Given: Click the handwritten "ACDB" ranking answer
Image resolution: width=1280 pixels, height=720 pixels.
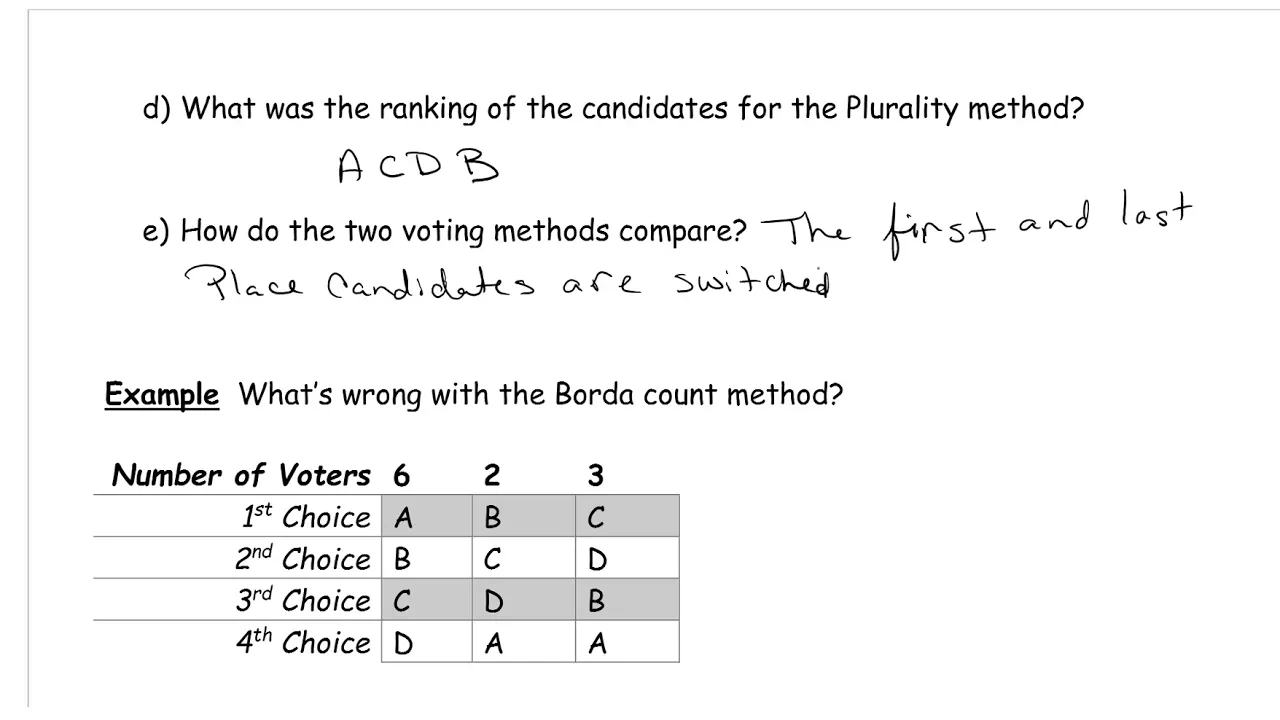Looking at the screenshot, I should click(x=418, y=166).
